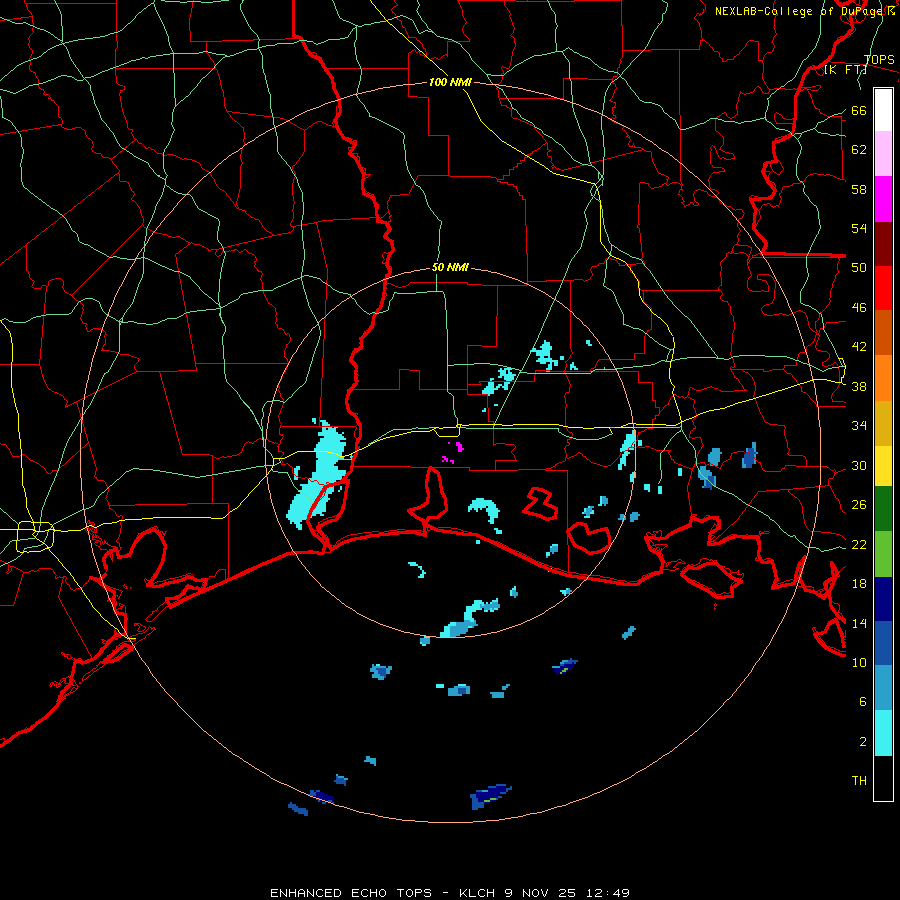
Task: Pick the dark orange legend swatch
Action: click(x=883, y=332)
